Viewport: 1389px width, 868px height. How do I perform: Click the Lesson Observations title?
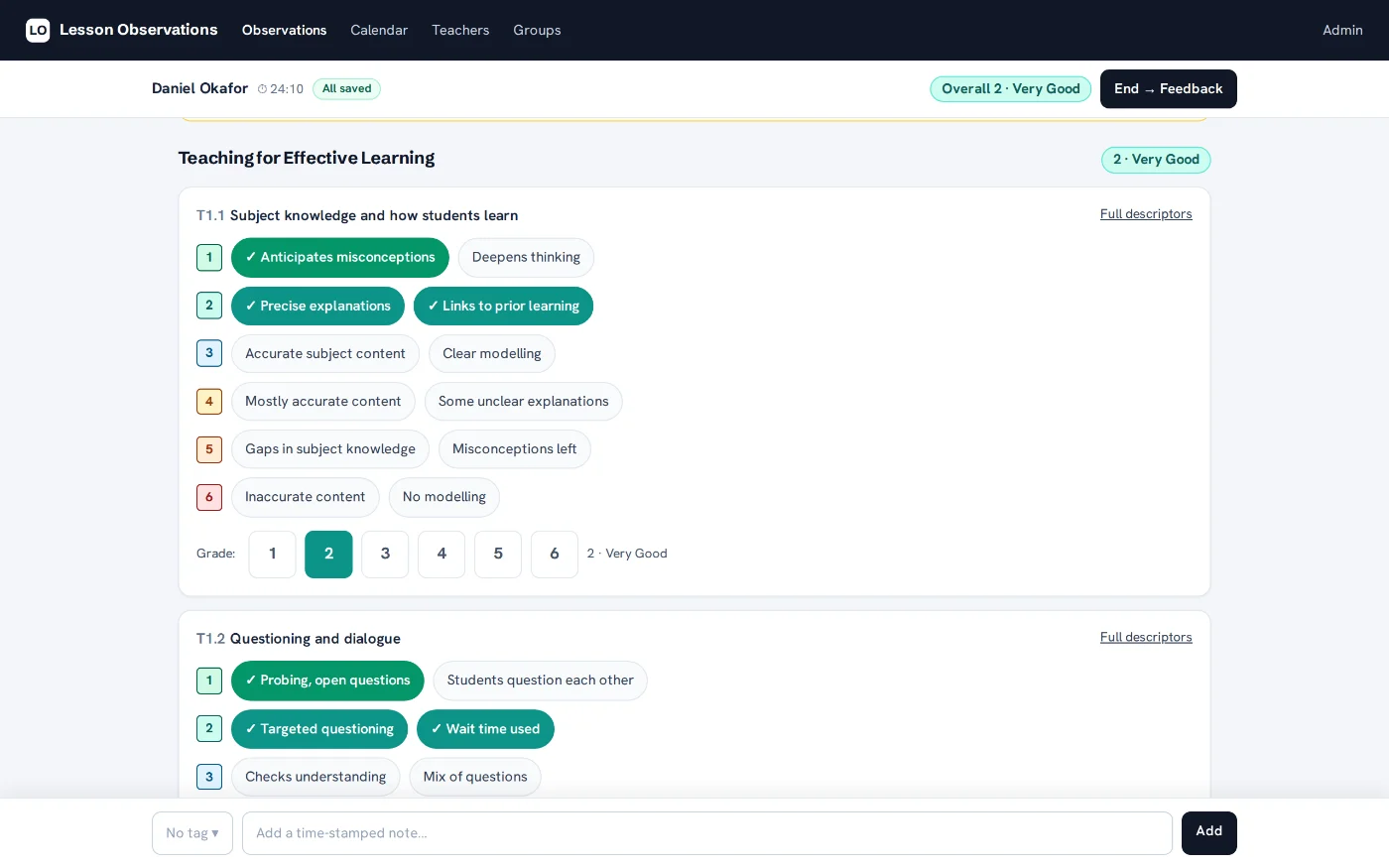click(139, 30)
